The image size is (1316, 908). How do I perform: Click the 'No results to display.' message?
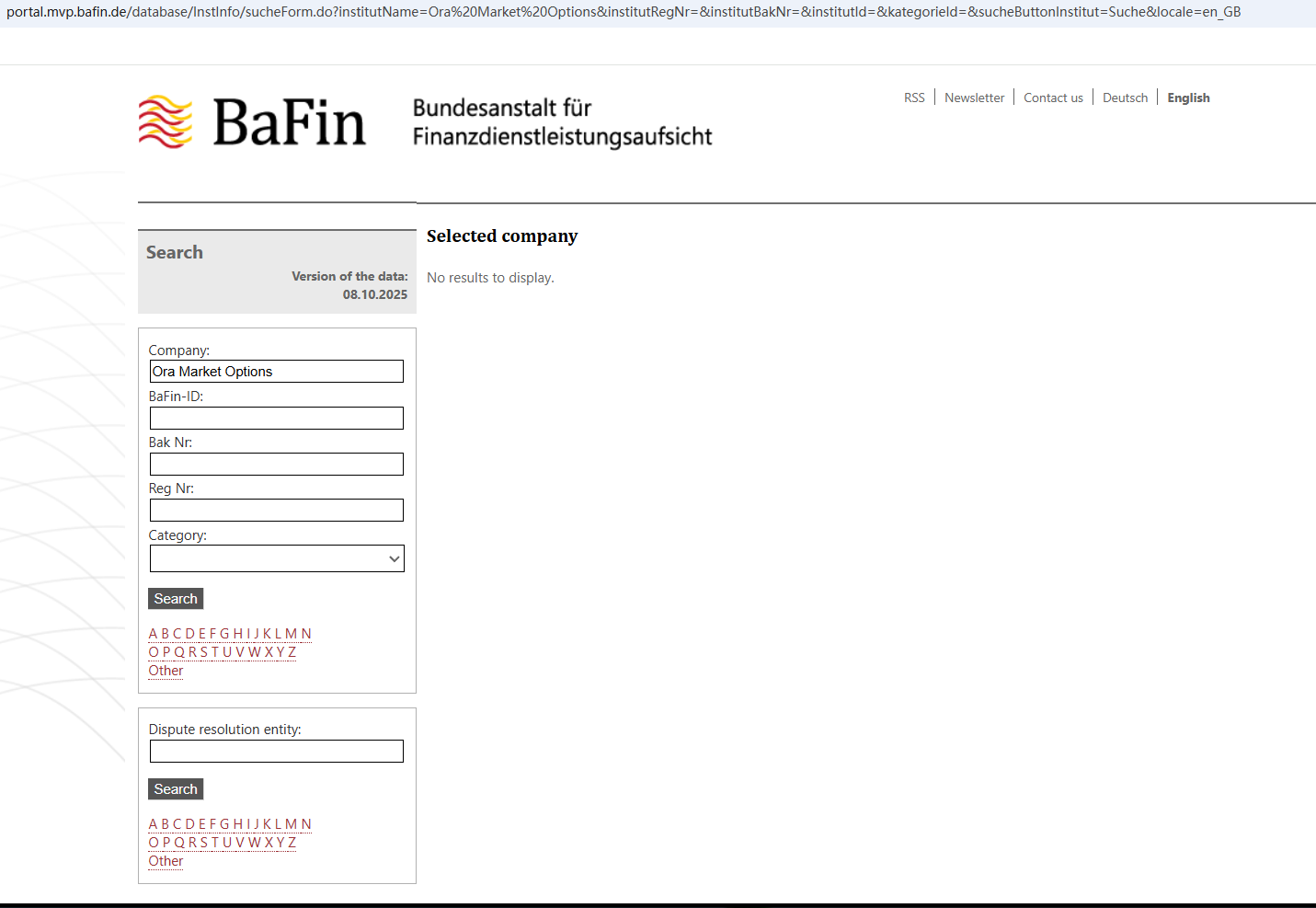tap(490, 278)
